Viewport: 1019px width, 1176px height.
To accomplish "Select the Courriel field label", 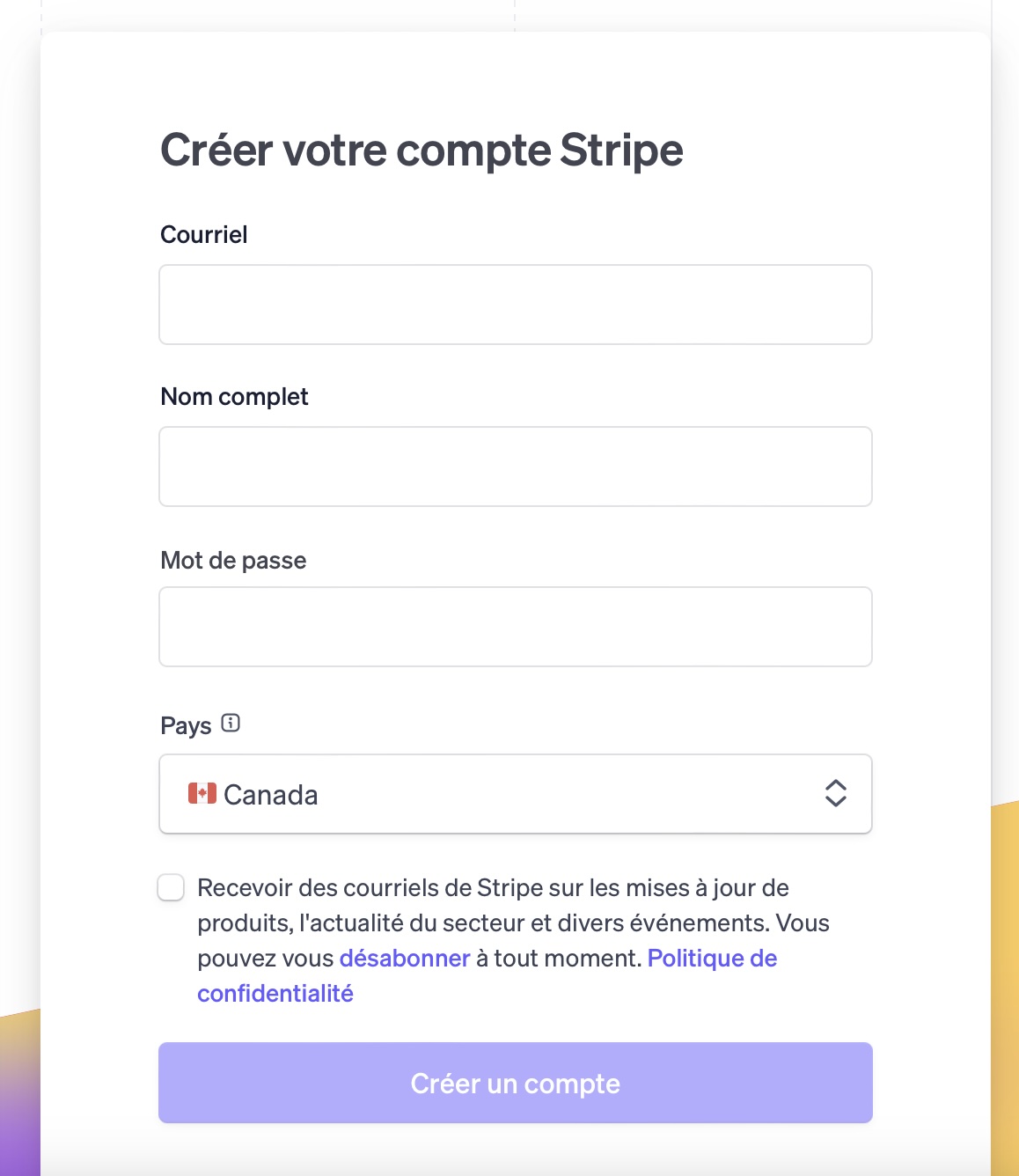I will (203, 233).
